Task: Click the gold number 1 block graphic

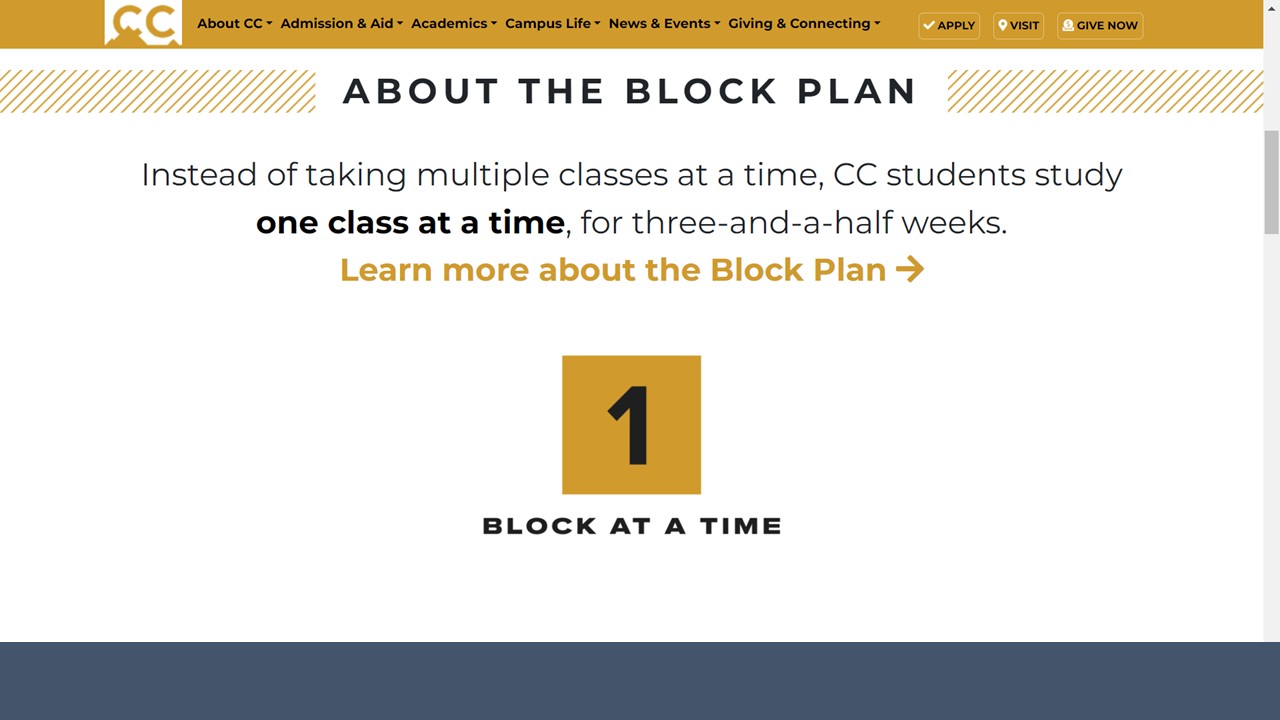Action: point(631,425)
